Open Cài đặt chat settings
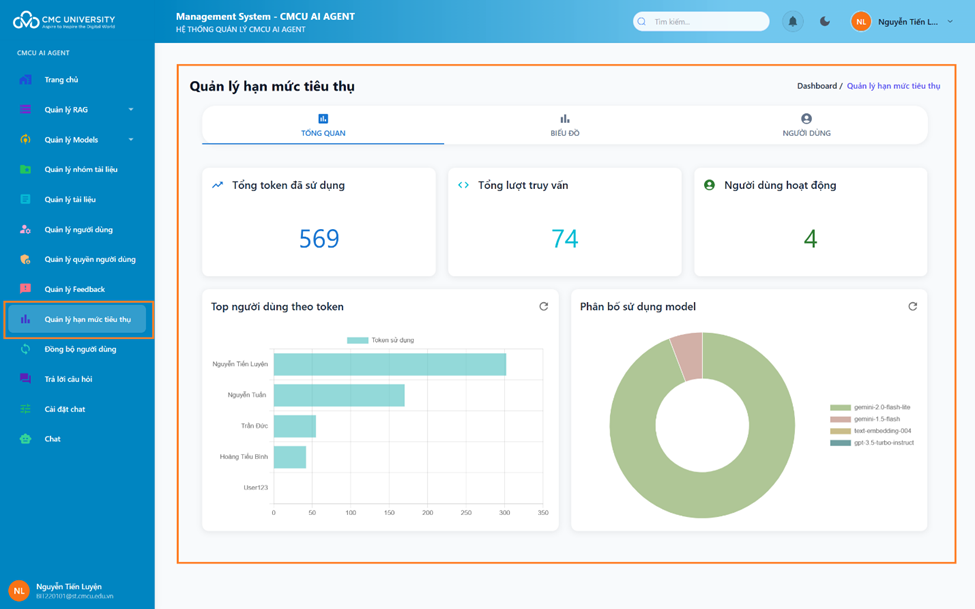 (65, 409)
